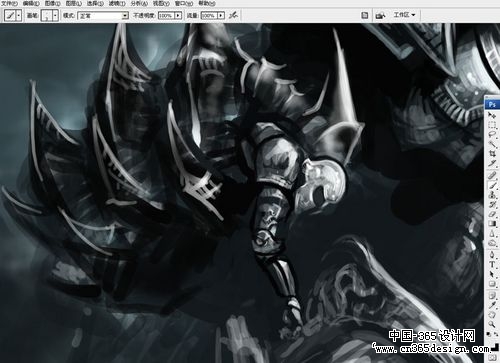Select the Eraser tool
500x363 pixels.
coord(492,214)
